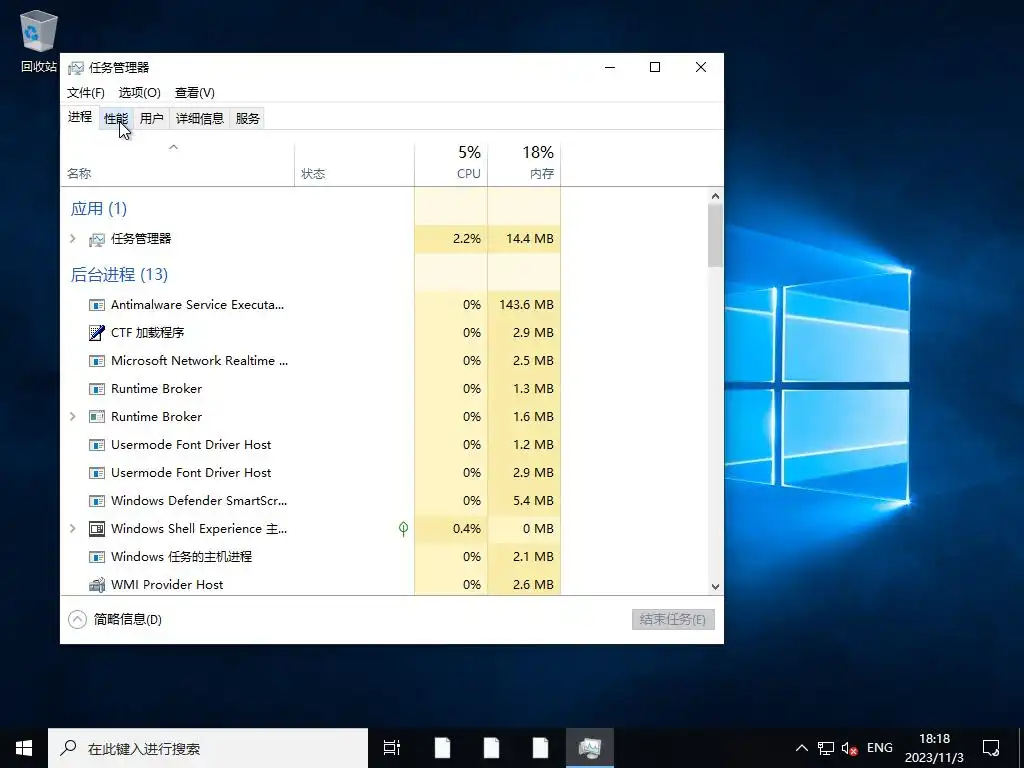Click the 2.2% CPU value

click(x=466, y=239)
